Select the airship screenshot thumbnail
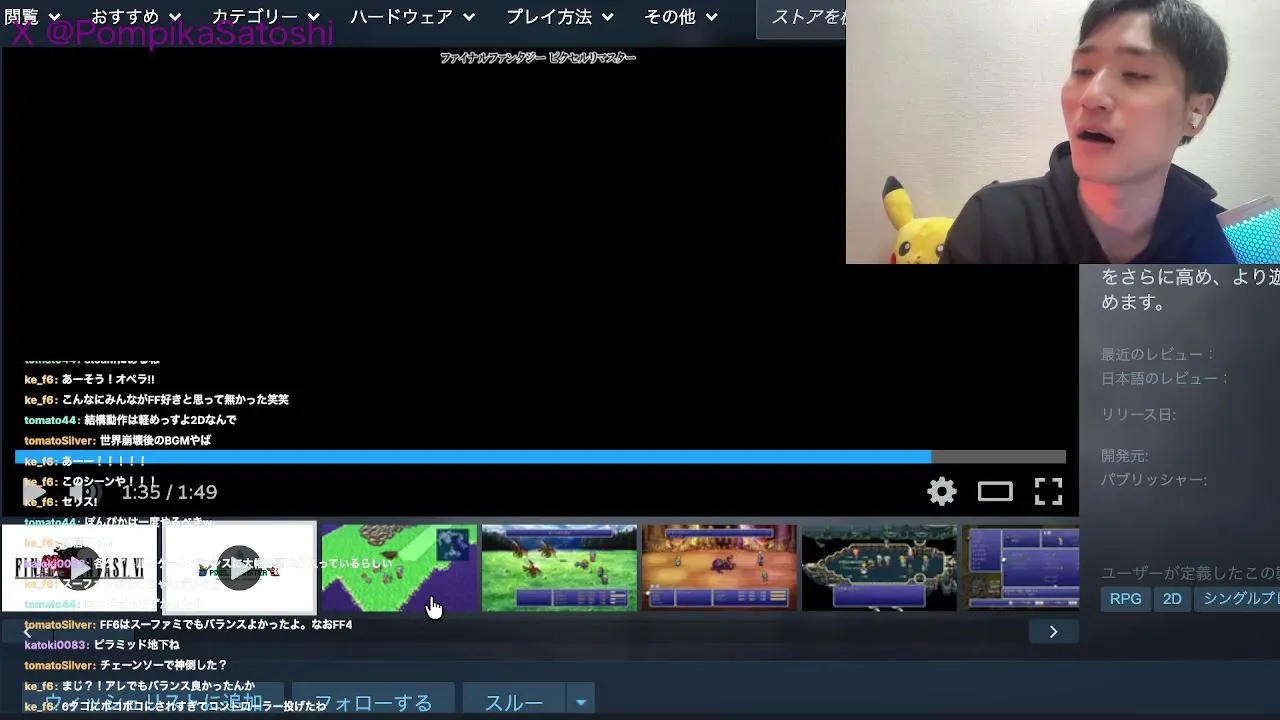The width and height of the screenshot is (1280, 720). 879,568
